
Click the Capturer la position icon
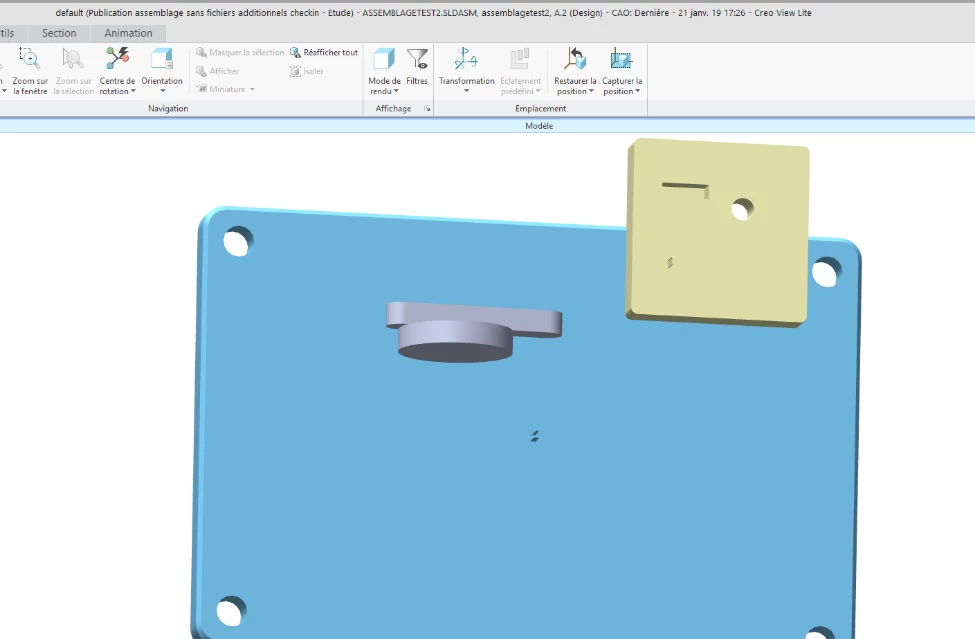[621, 59]
